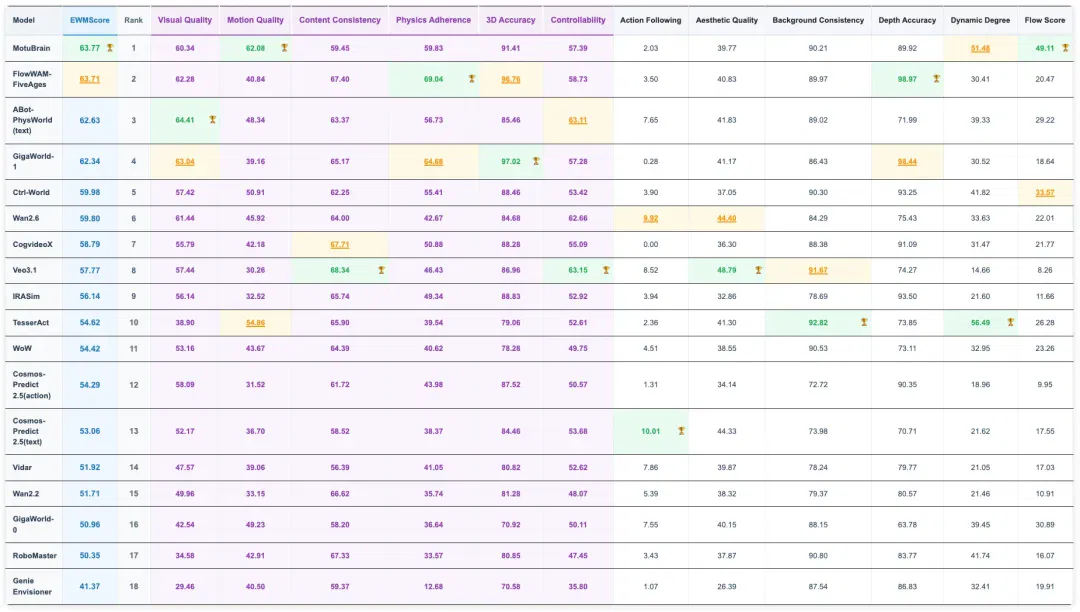
Task: Click FlowWAM-FiveAges underlined EWMScore 63.71
Action: (90, 79)
